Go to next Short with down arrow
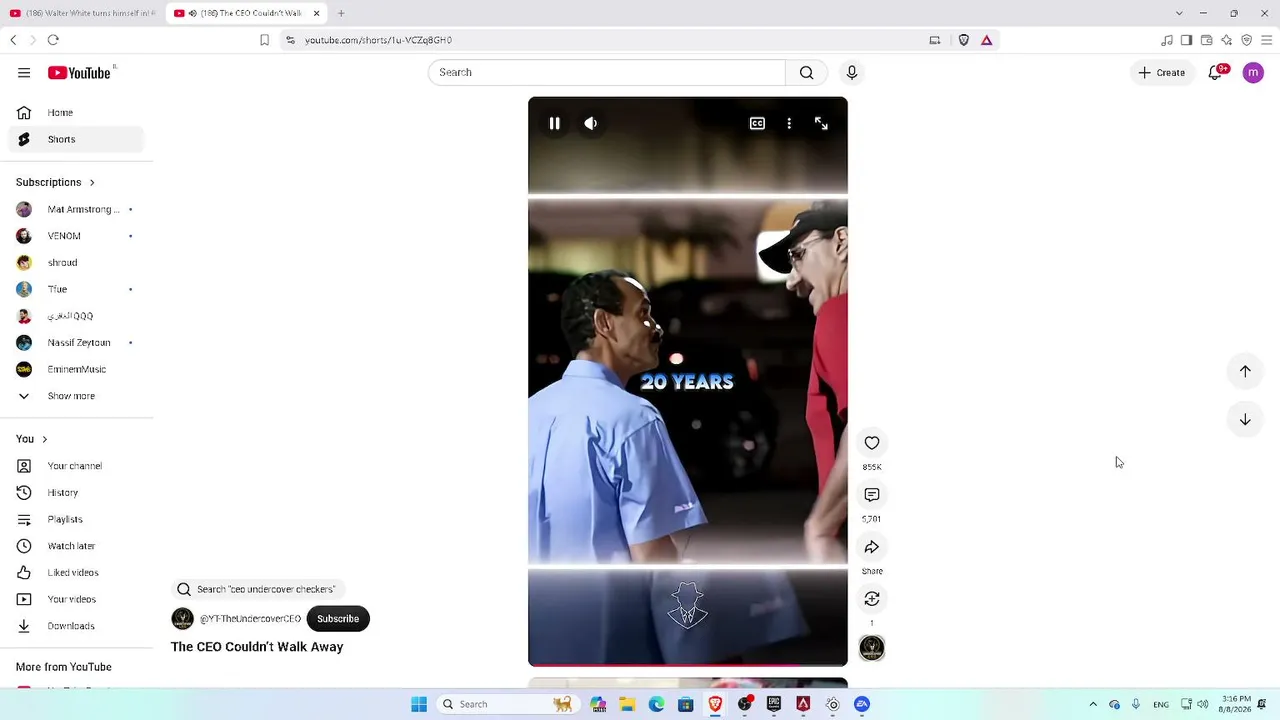This screenshot has height=720, width=1280. (1245, 420)
